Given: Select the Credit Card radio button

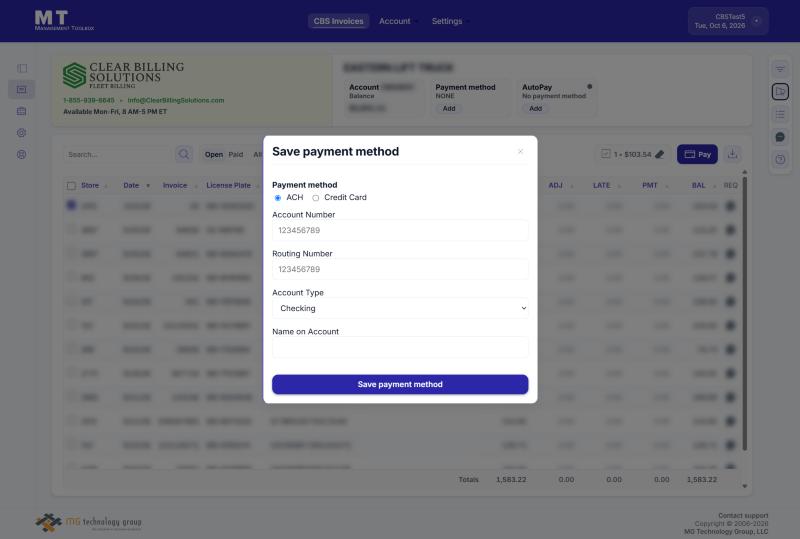Looking at the screenshot, I should [315, 198].
